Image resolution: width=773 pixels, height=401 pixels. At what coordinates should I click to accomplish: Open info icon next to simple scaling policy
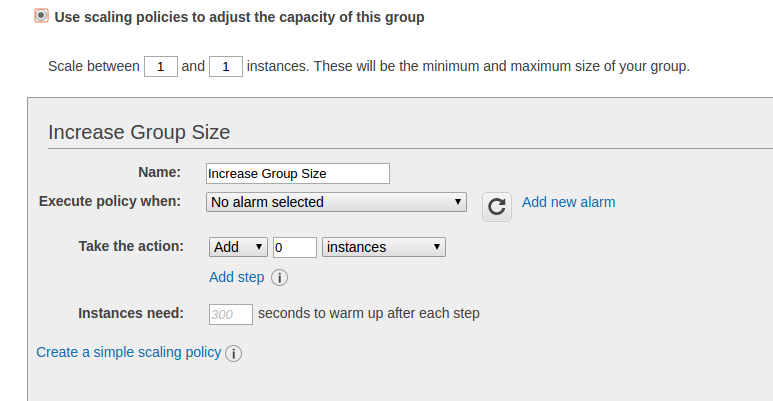coord(234,354)
